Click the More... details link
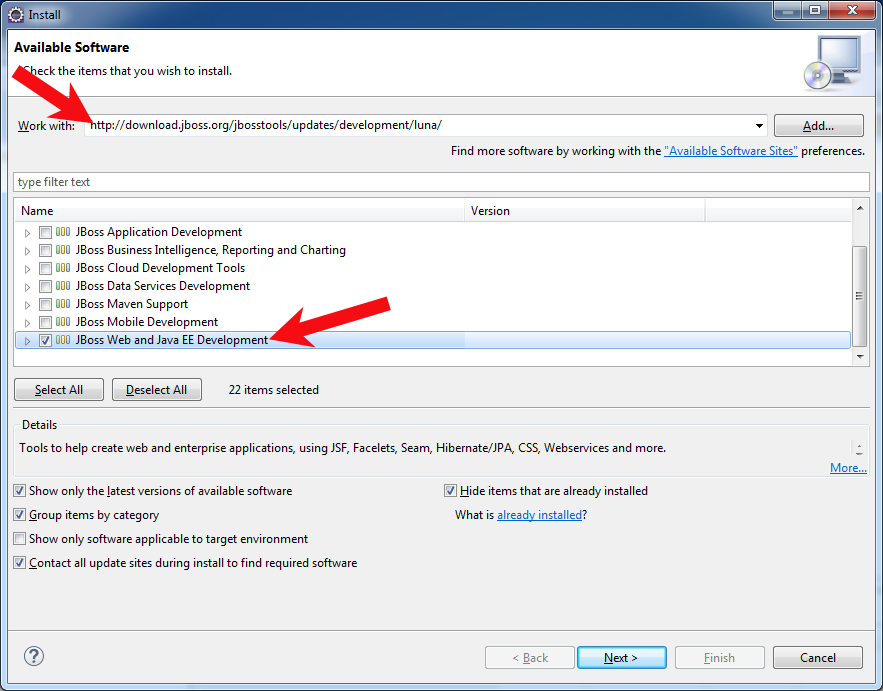The image size is (883, 691). coord(848,468)
